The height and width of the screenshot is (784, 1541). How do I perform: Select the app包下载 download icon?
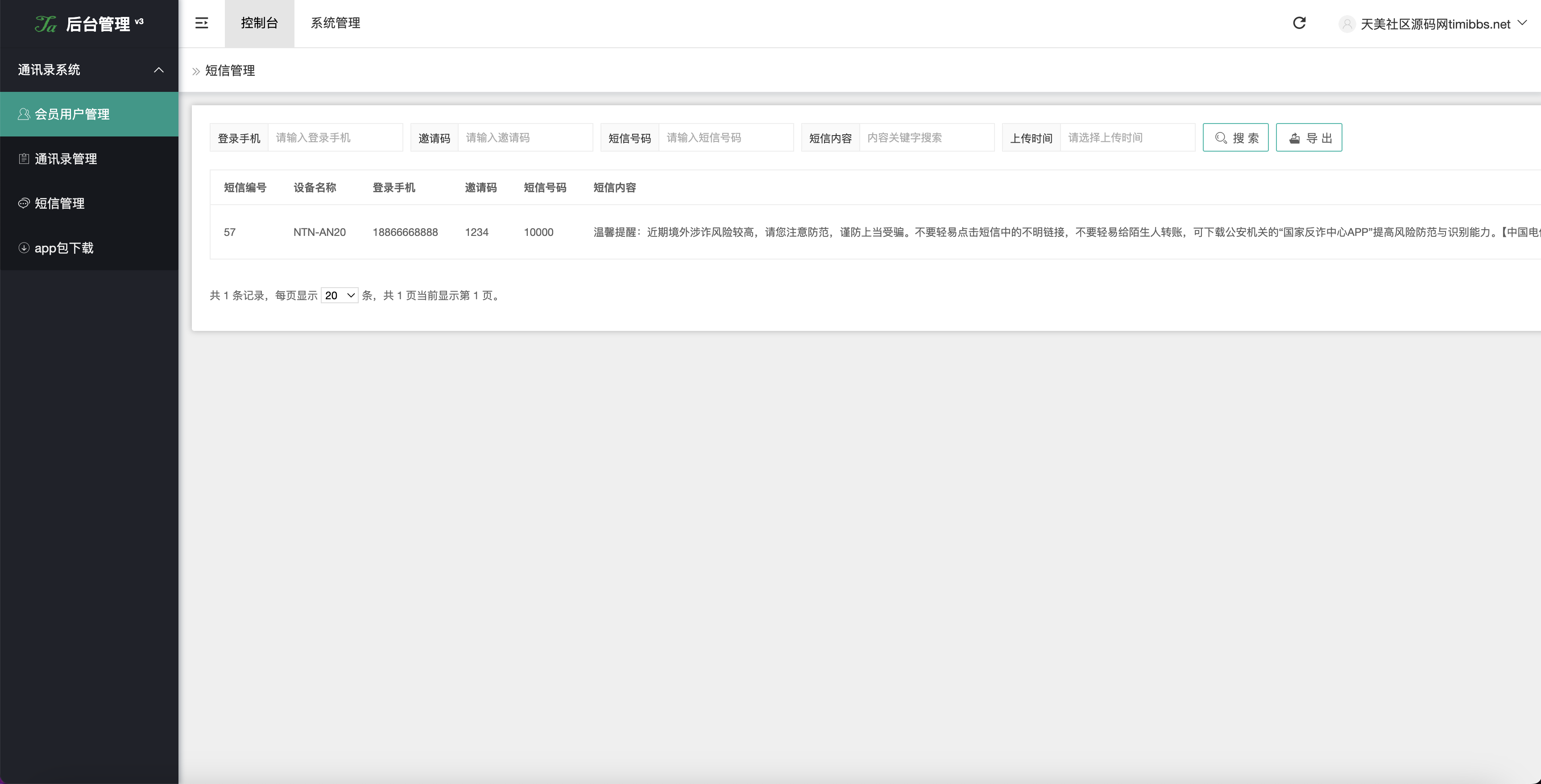coord(24,248)
